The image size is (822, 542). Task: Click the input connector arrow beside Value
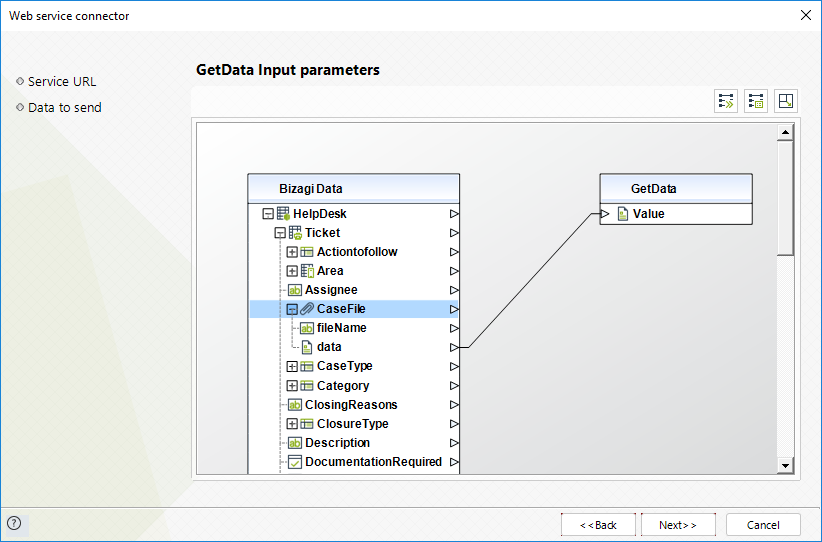point(605,214)
